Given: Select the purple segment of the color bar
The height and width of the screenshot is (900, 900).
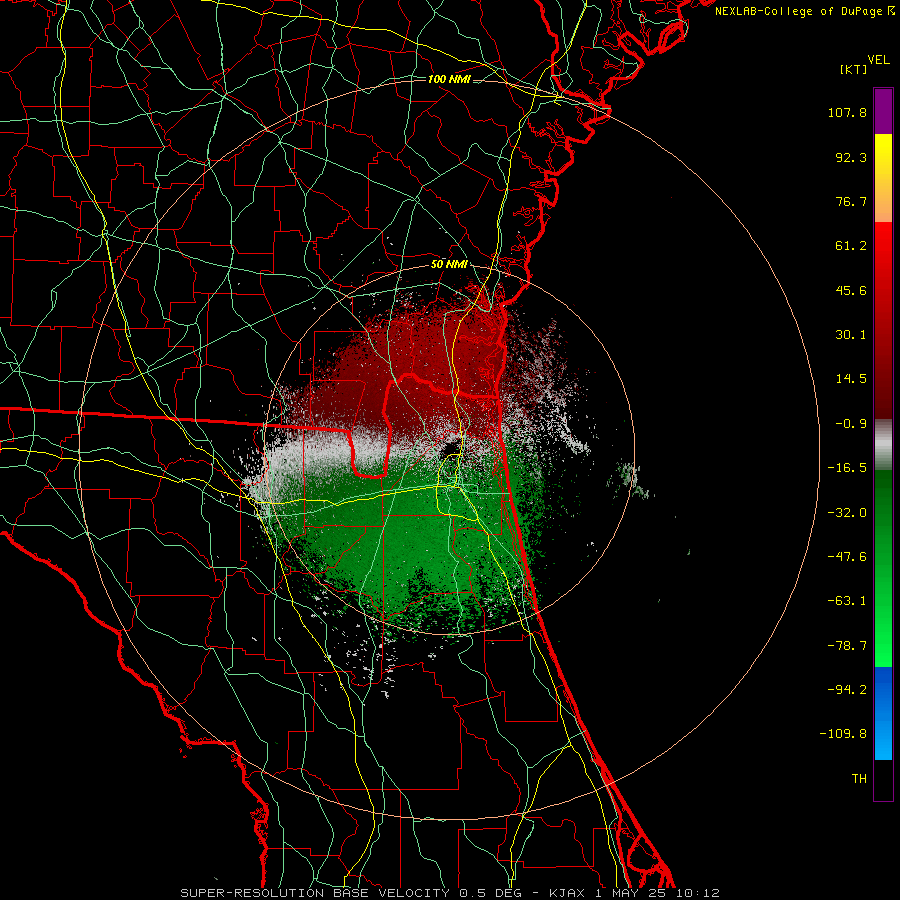Looking at the screenshot, I should [x=883, y=111].
